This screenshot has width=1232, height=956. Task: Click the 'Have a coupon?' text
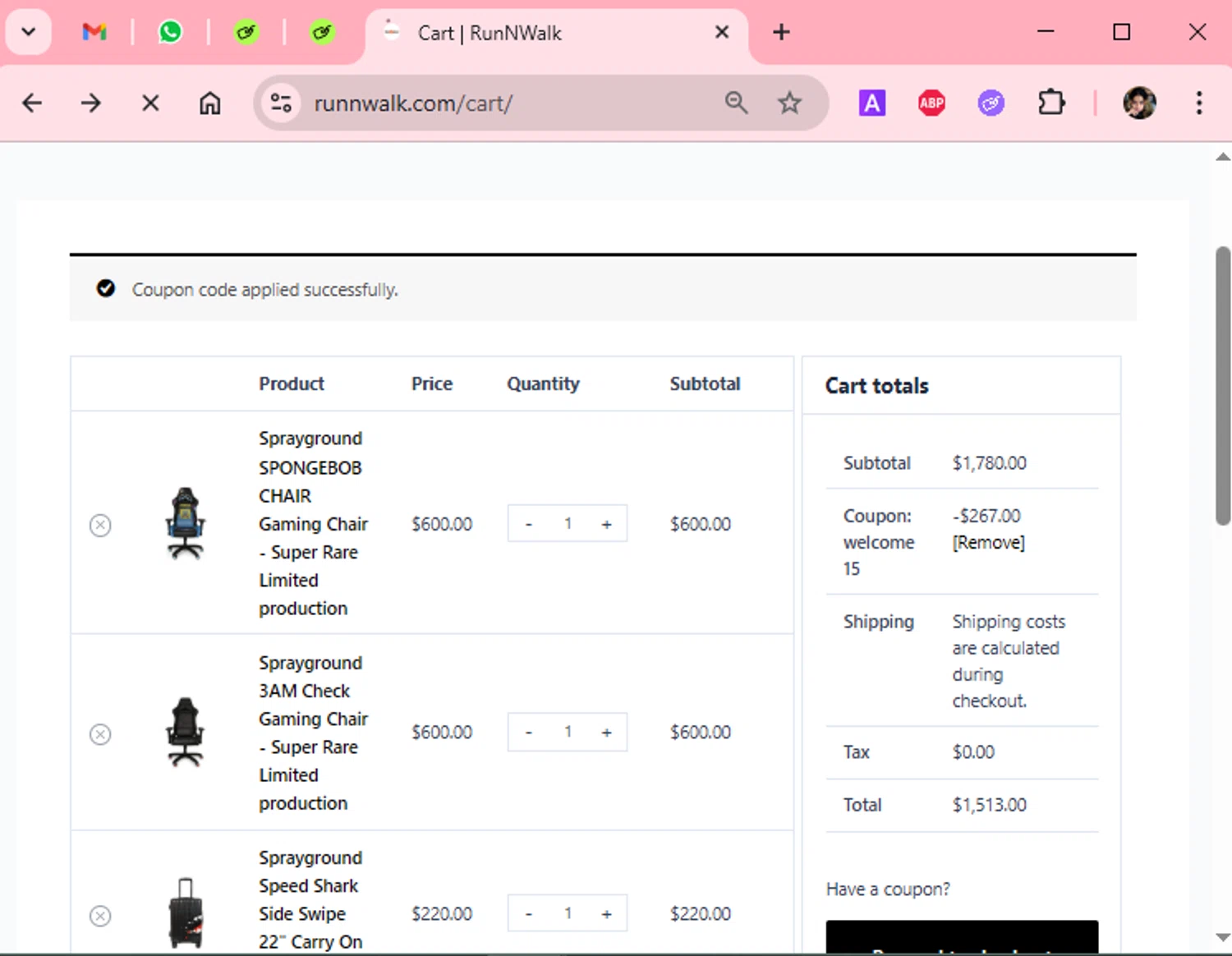click(x=888, y=889)
